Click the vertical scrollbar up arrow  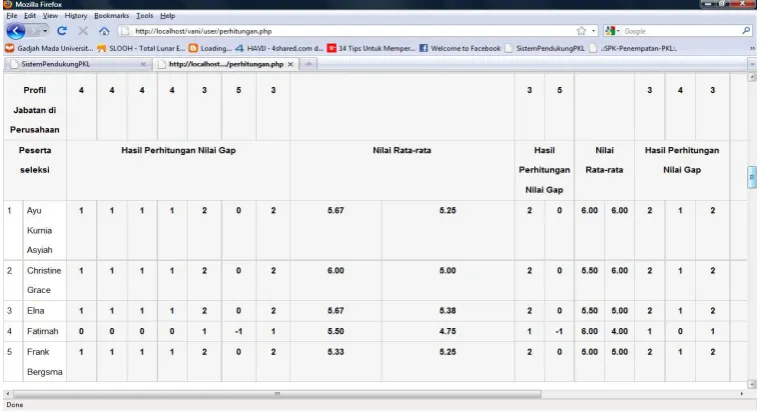click(x=752, y=77)
